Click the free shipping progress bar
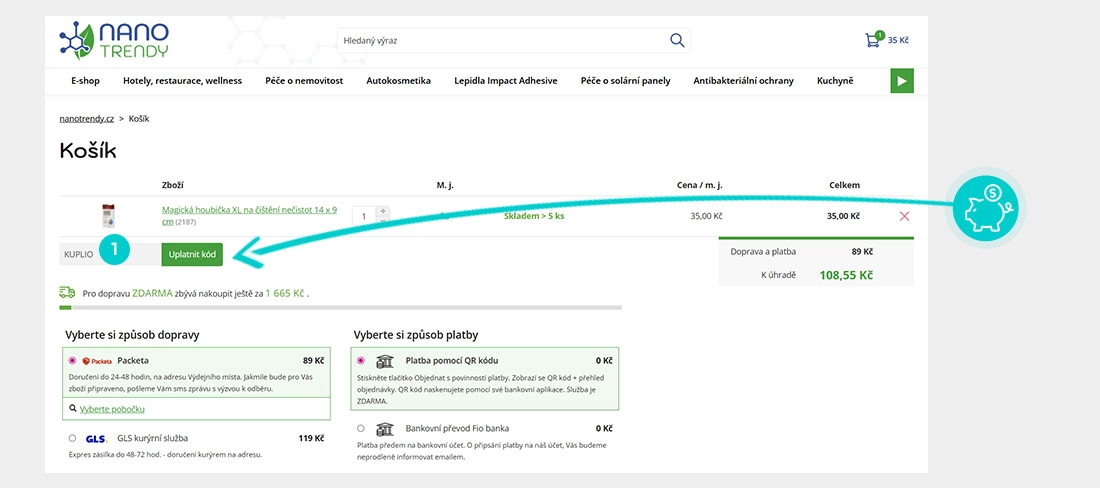Screen dimensions: 1100x488 pyautogui.click(x=340, y=307)
